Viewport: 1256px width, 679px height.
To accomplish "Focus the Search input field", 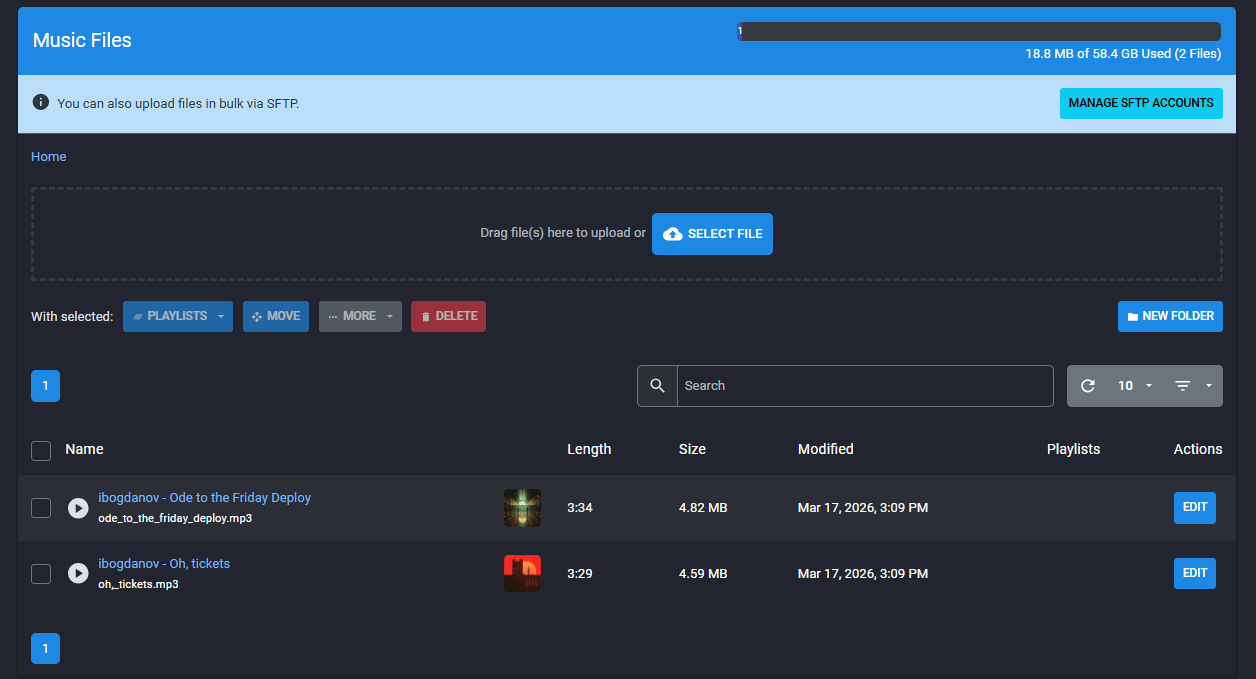I will (864, 386).
